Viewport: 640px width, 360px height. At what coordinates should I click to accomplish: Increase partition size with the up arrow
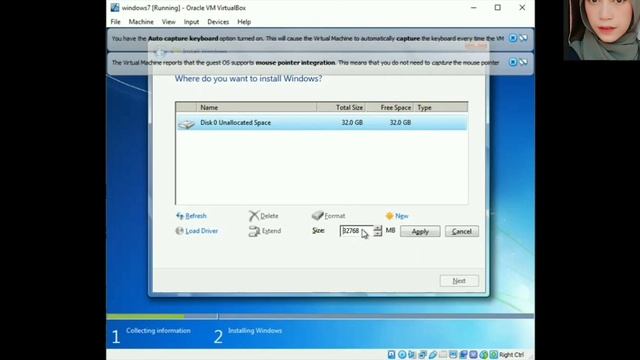coord(378,228)
